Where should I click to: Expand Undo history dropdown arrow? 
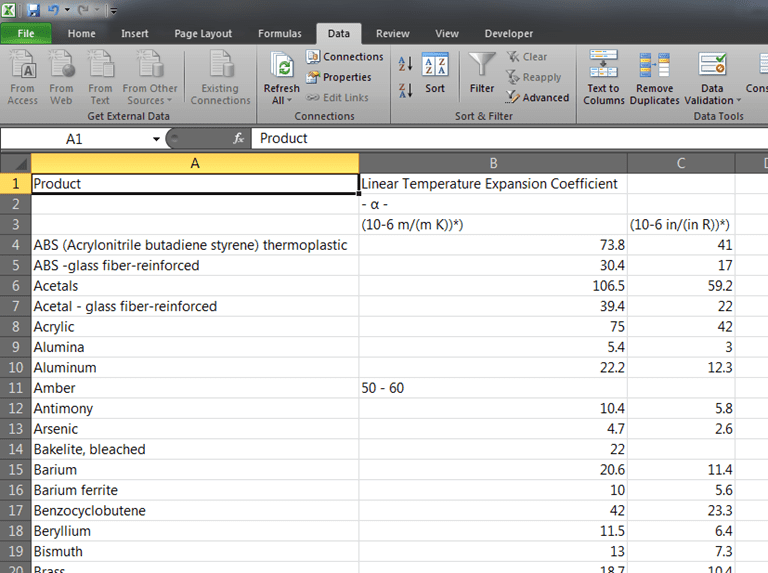[67, 10]
